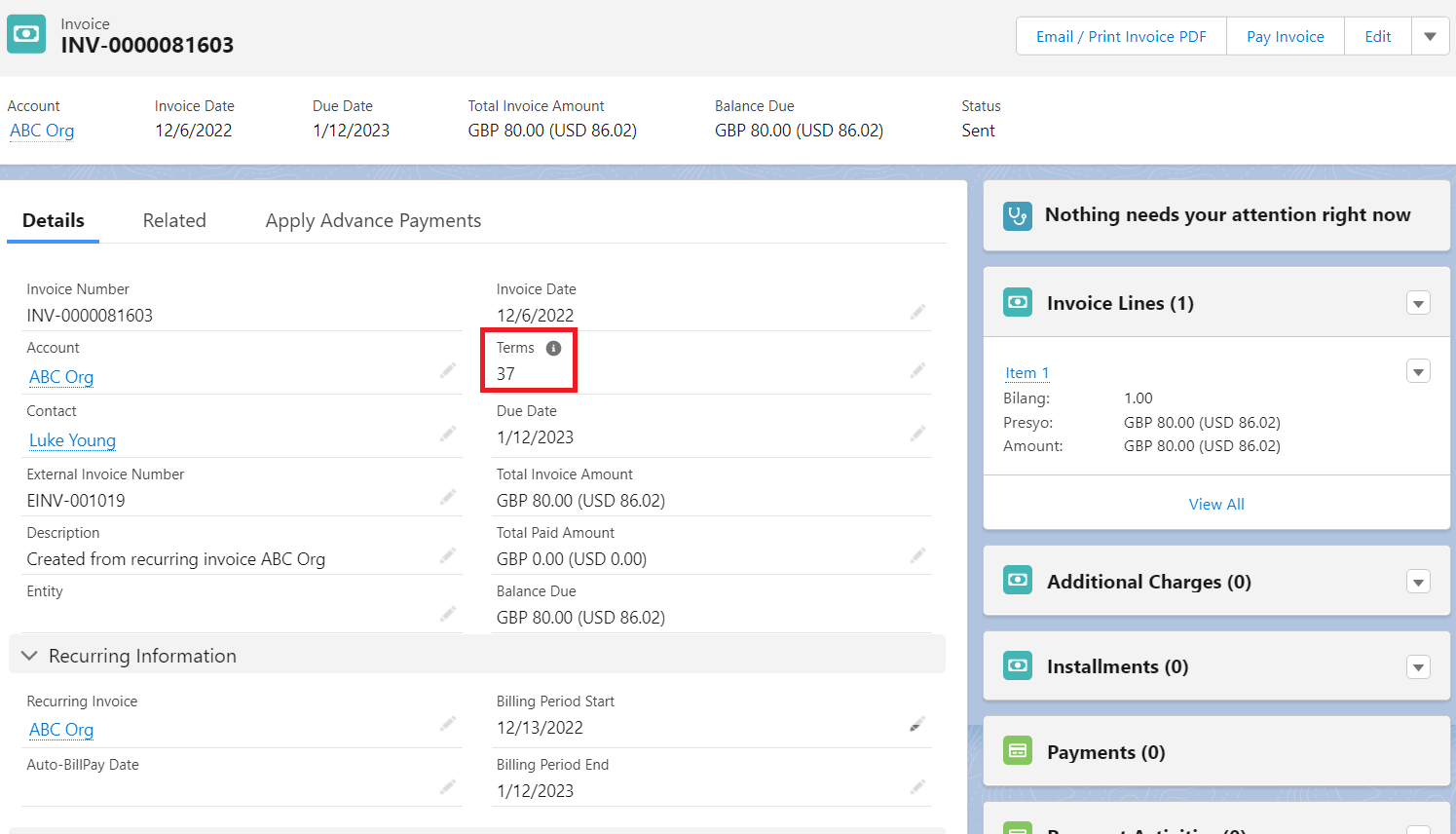Click the Pay Invoice button
Screen dimensions: 1456x834
click(1285, 37)
